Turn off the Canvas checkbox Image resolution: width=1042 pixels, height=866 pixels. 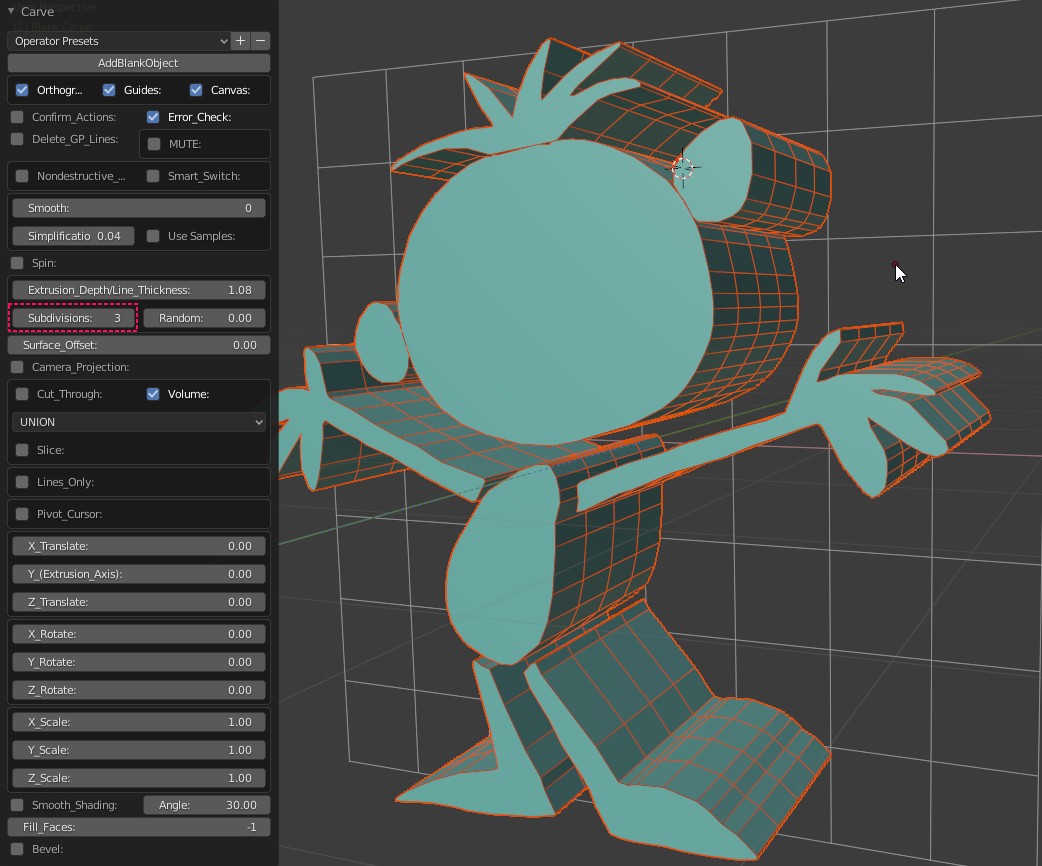[x=196, y=90]
